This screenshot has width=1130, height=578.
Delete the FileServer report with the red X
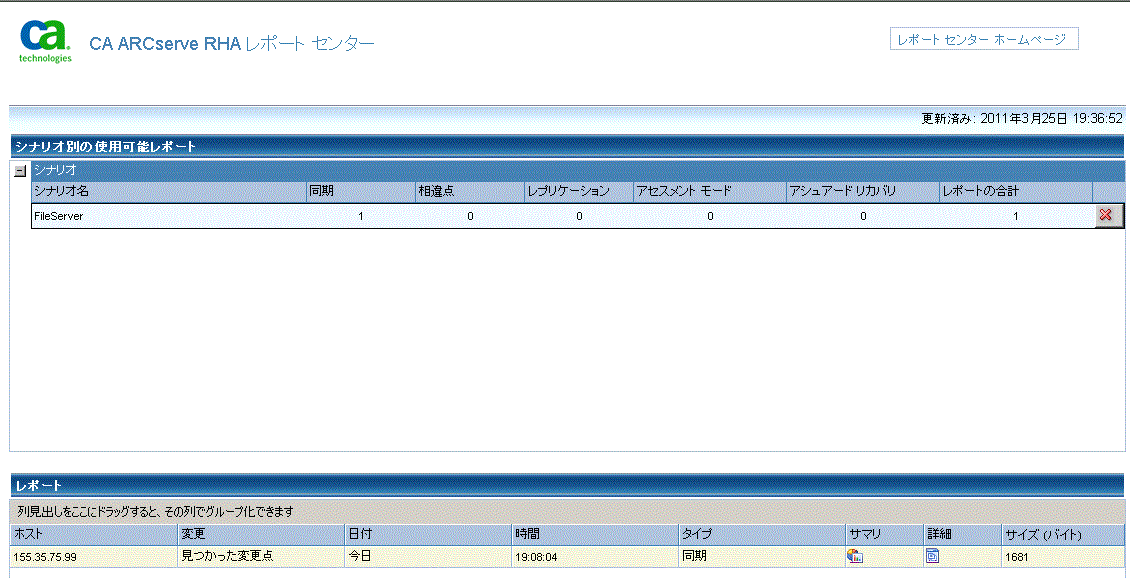(x=1108, y=215)
